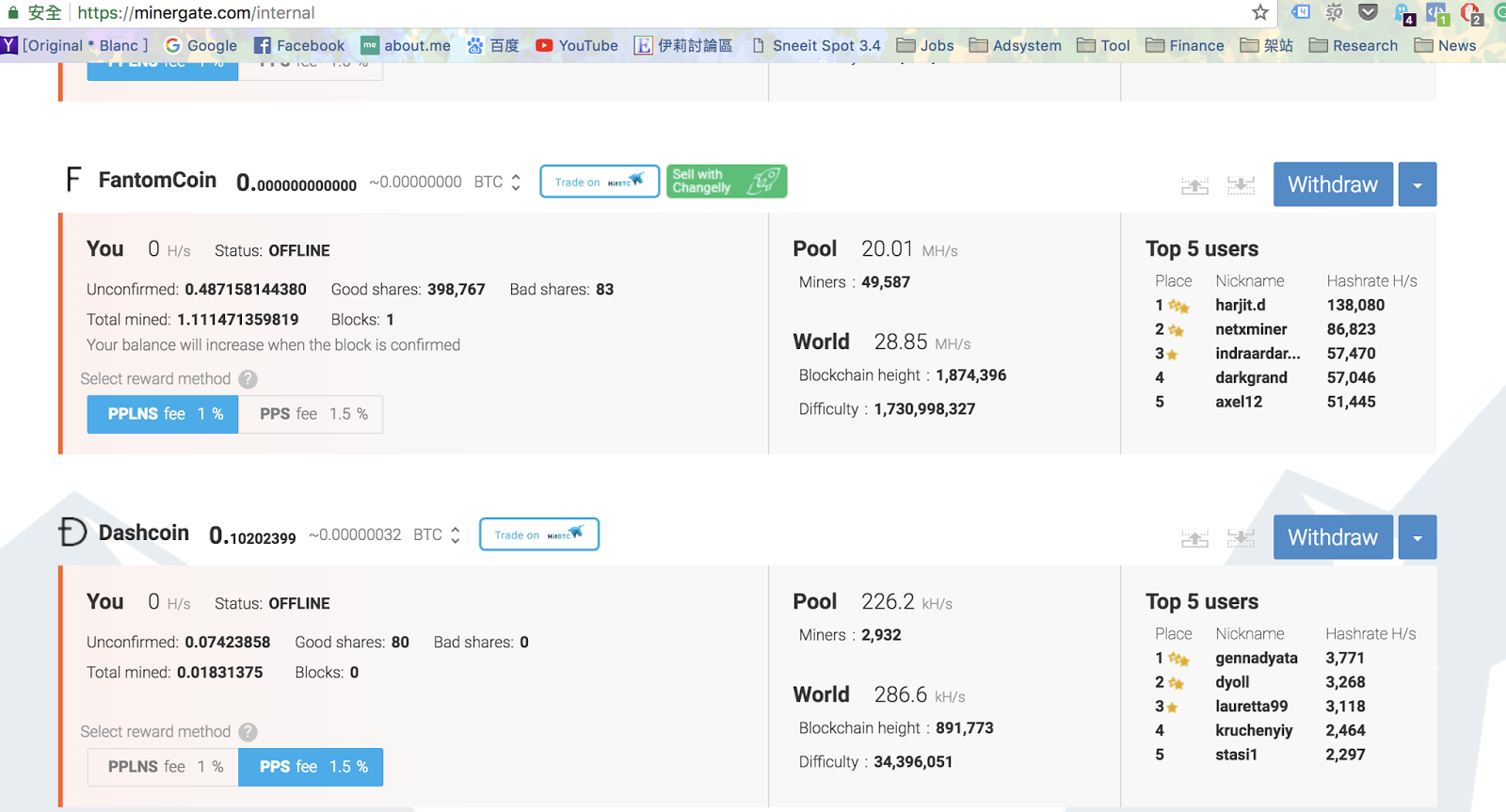This screenshot has width=1506, height=812.
Task: Click FantomCoin pool miners count 49,587
Action: point(886,282)
